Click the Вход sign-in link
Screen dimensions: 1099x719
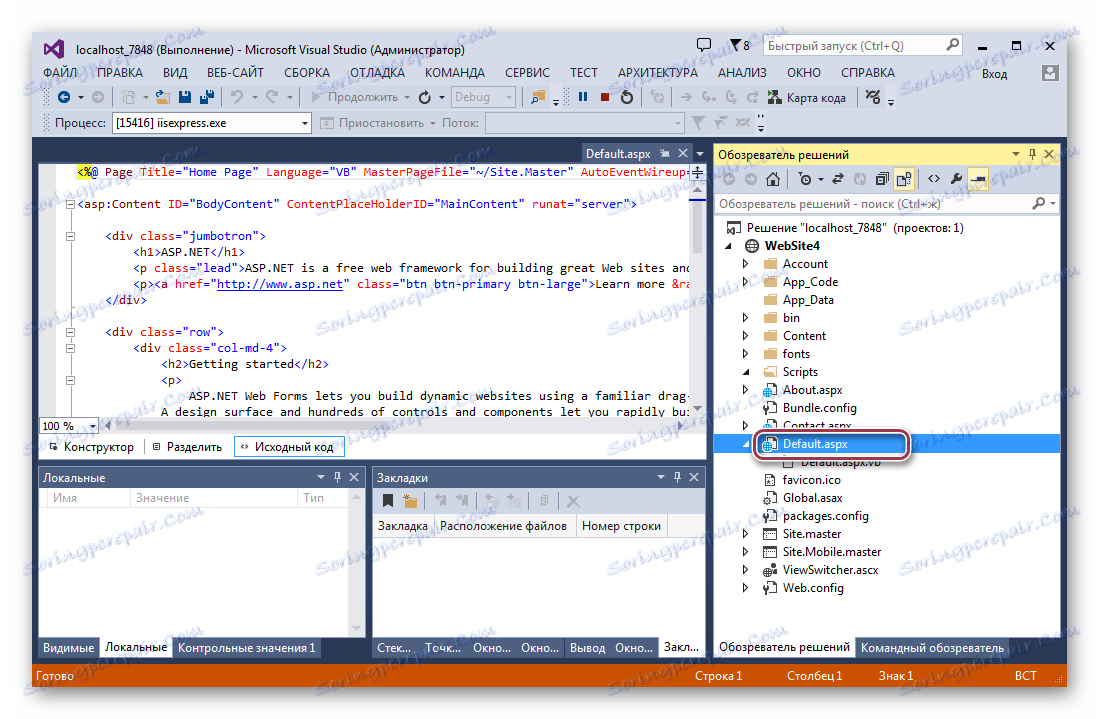(993, 73)
